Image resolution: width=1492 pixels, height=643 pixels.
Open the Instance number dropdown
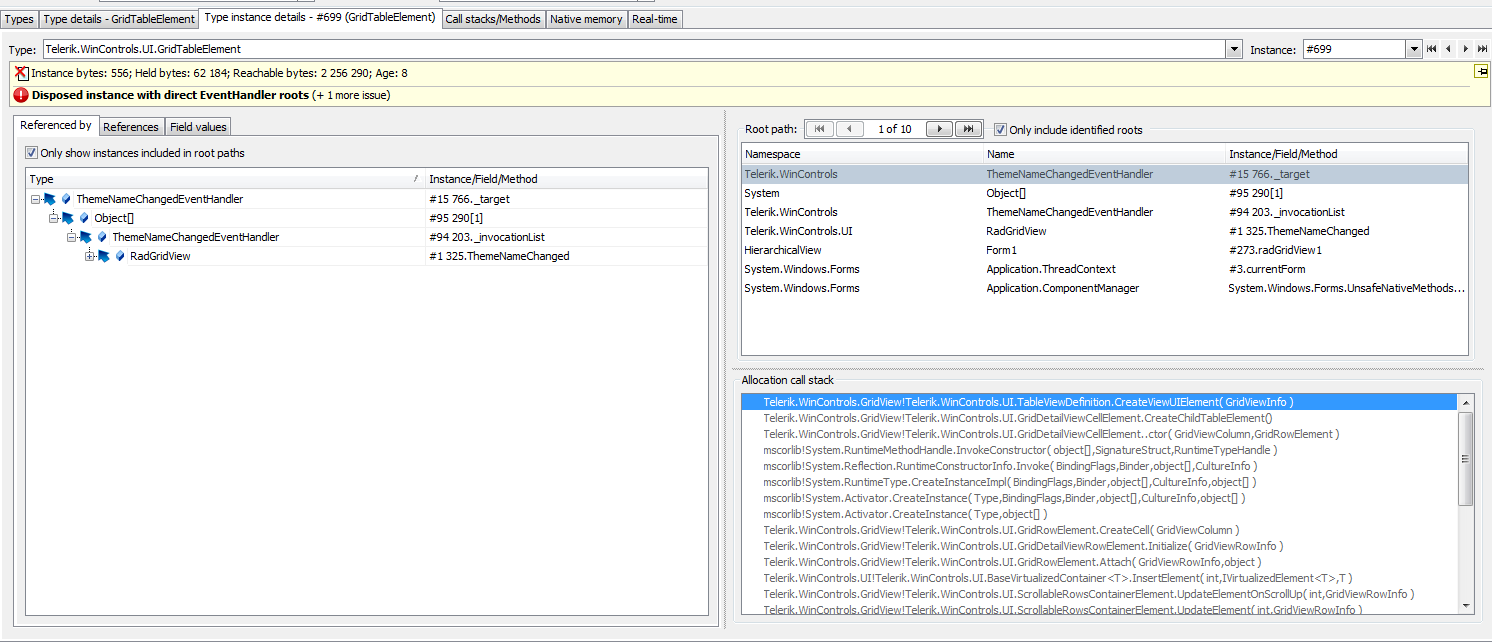(1413, 49)
